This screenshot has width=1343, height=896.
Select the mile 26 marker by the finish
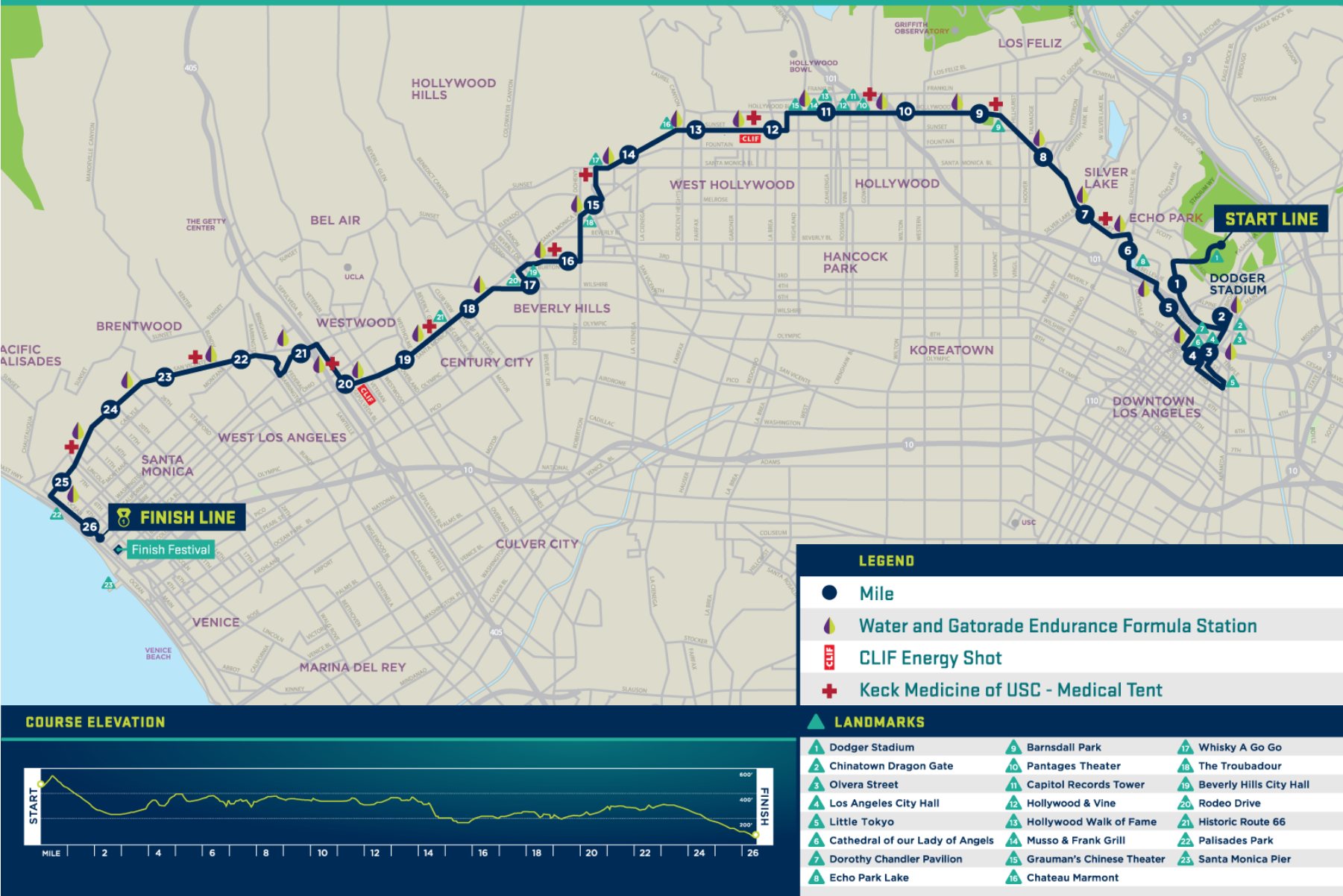click(89, 527)
